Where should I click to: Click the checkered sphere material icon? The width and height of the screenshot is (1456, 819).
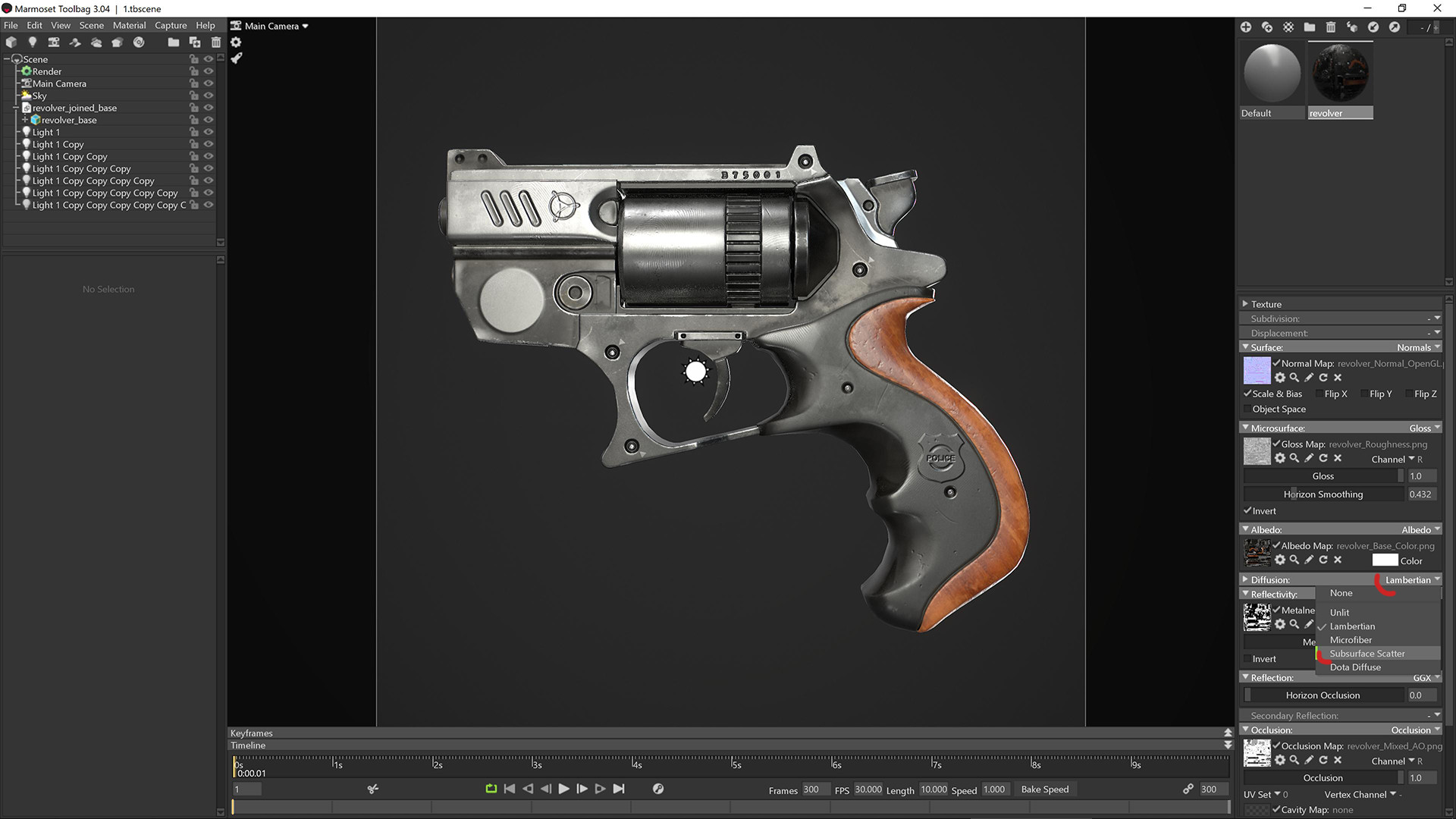click(x=1288, y=27)
